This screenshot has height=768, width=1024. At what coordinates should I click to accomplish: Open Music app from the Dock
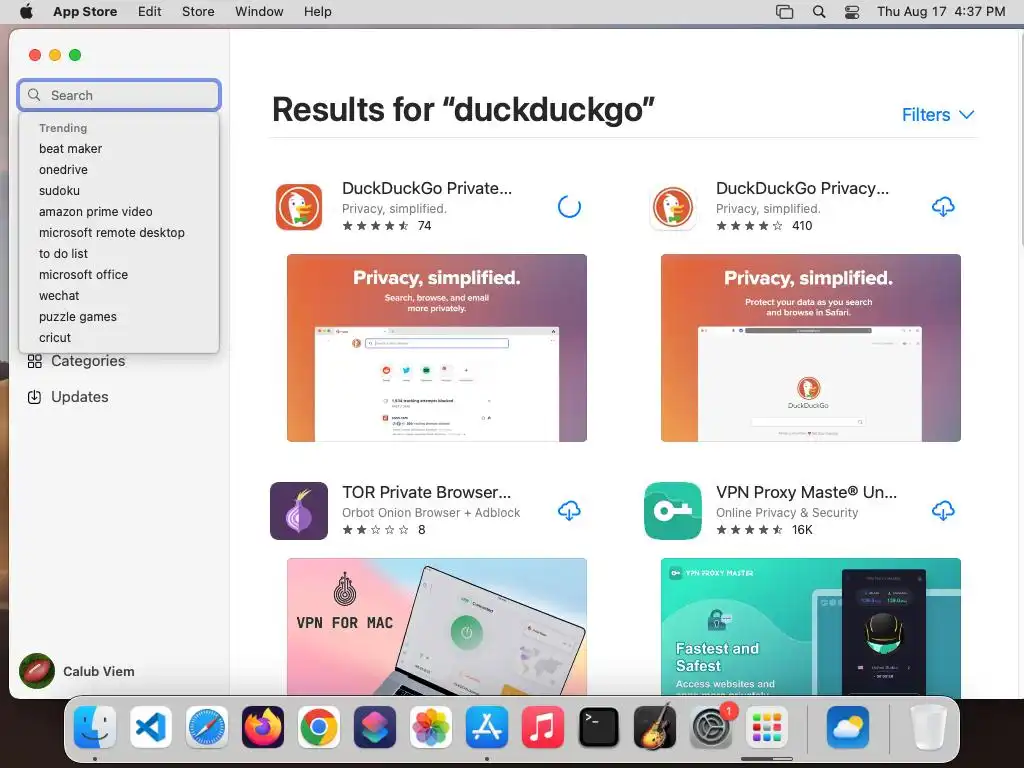coord(543,727)
